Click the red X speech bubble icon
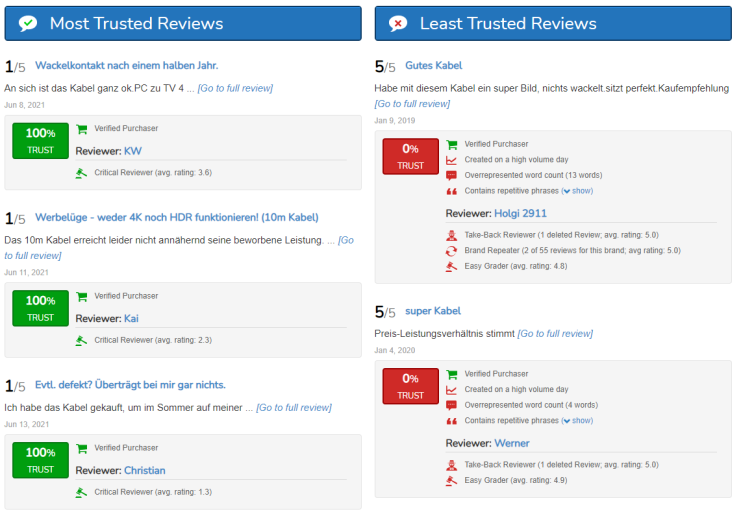Image resolution: width=754 pixels, height=518 pixels. 398,23
